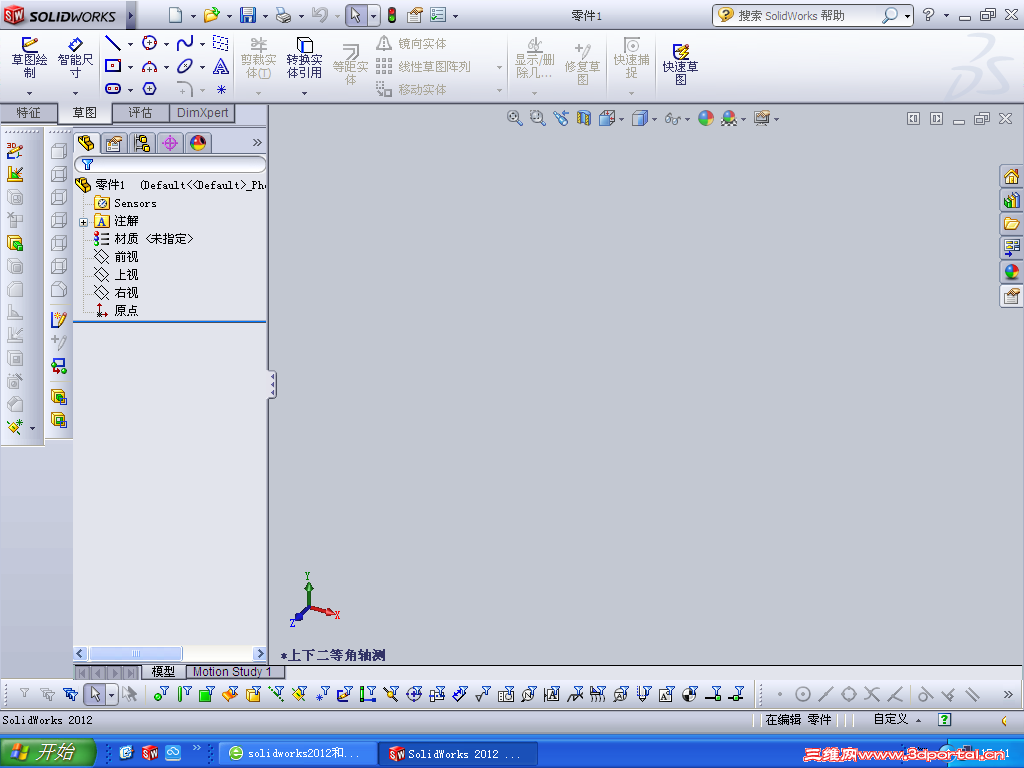Screen dimensions: 1024x768
Task: Open the ConfigurationManager tab icon
Action: click(142, 143)
